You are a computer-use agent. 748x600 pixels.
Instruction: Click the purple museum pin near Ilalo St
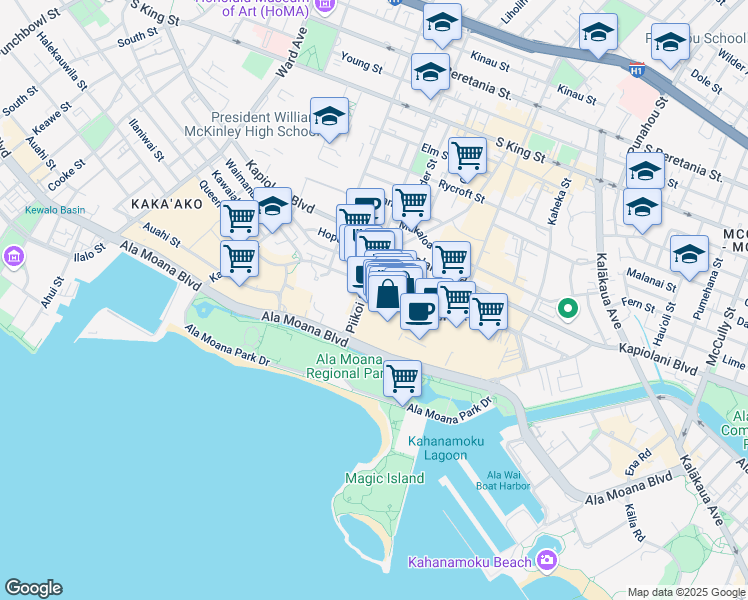click(x=13, y=256)
